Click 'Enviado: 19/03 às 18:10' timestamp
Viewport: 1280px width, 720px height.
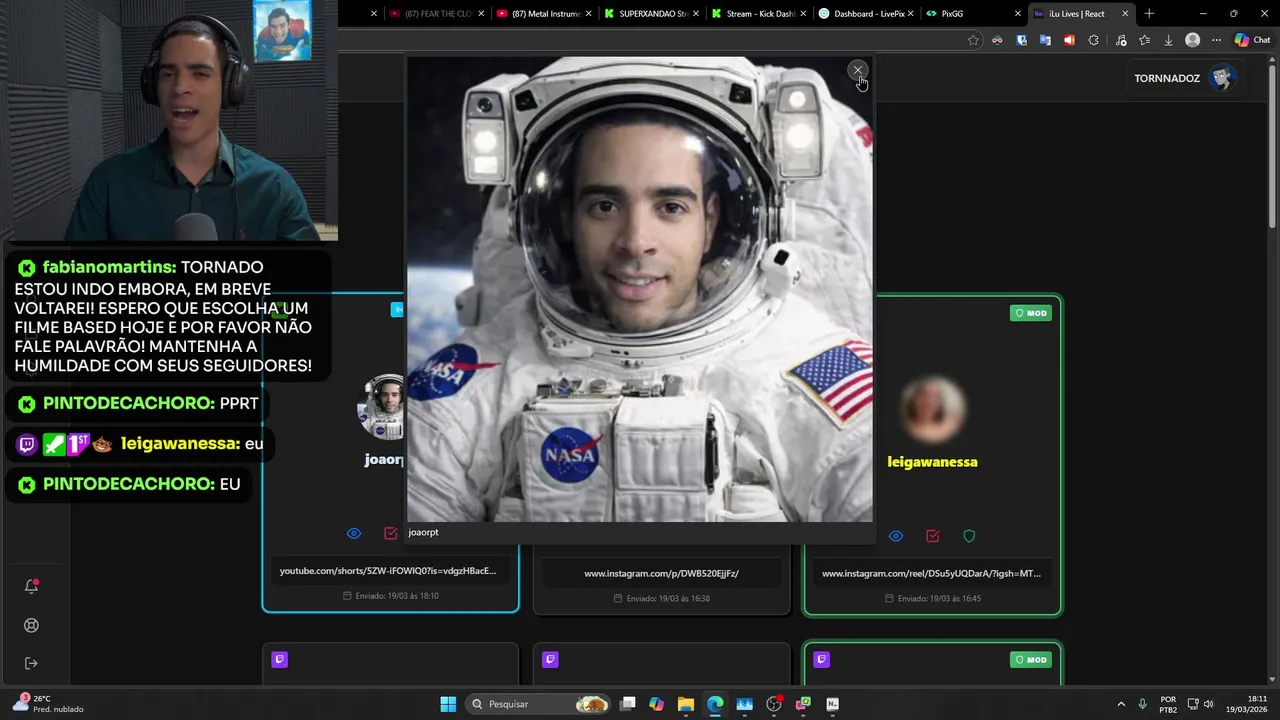point(390,596)
